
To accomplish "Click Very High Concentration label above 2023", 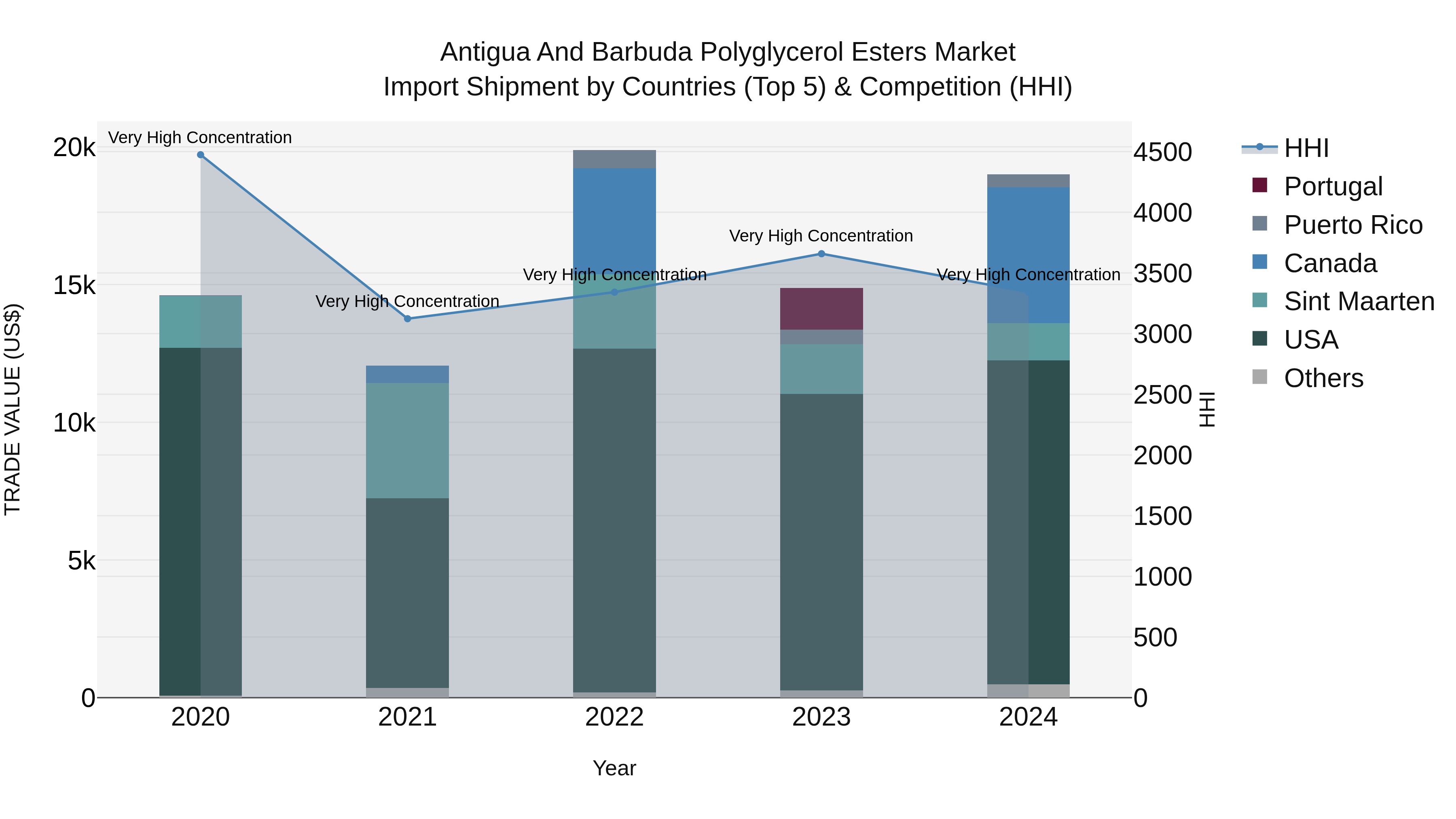I will [x=821, y=236].
